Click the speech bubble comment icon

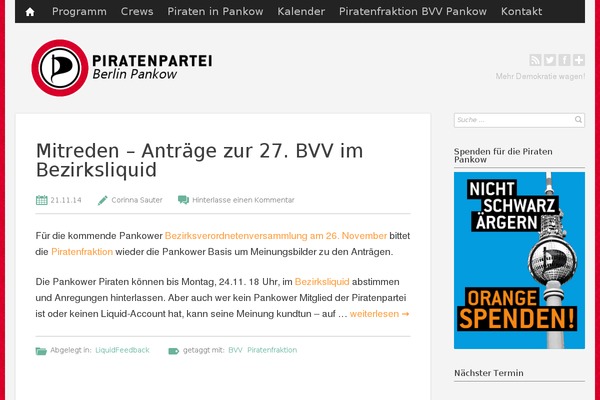click(183, 200)
